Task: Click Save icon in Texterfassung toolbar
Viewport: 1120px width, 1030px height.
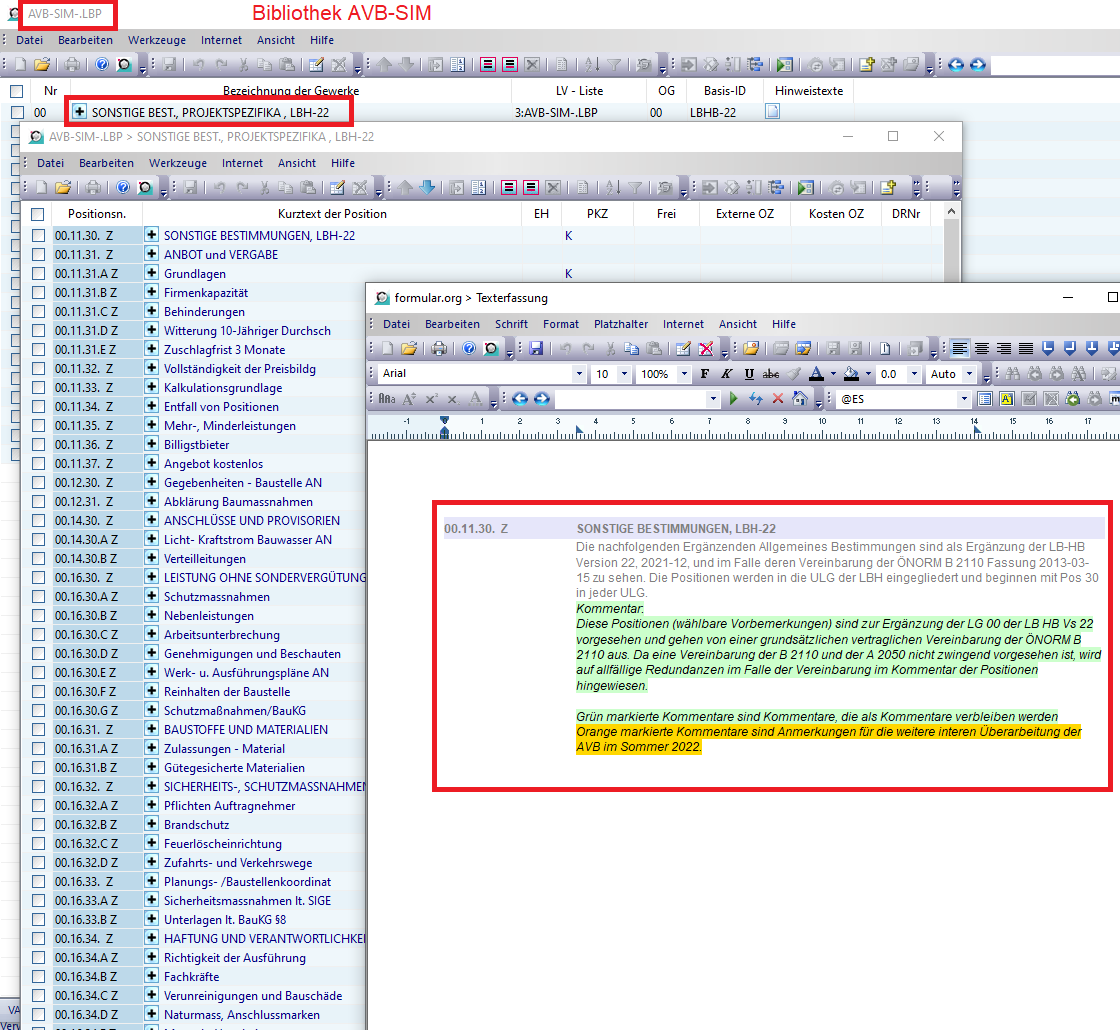Action: tap(535, 348)
